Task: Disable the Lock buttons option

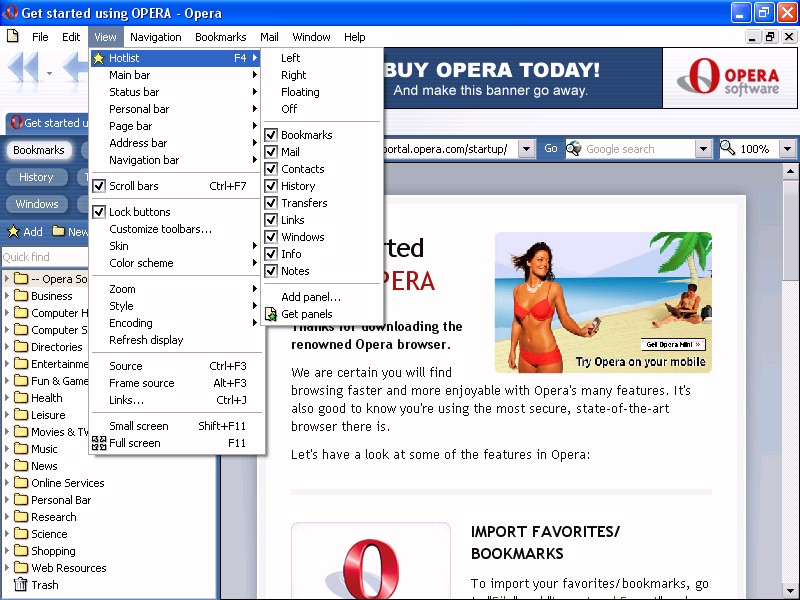Action: click(99, 212)
